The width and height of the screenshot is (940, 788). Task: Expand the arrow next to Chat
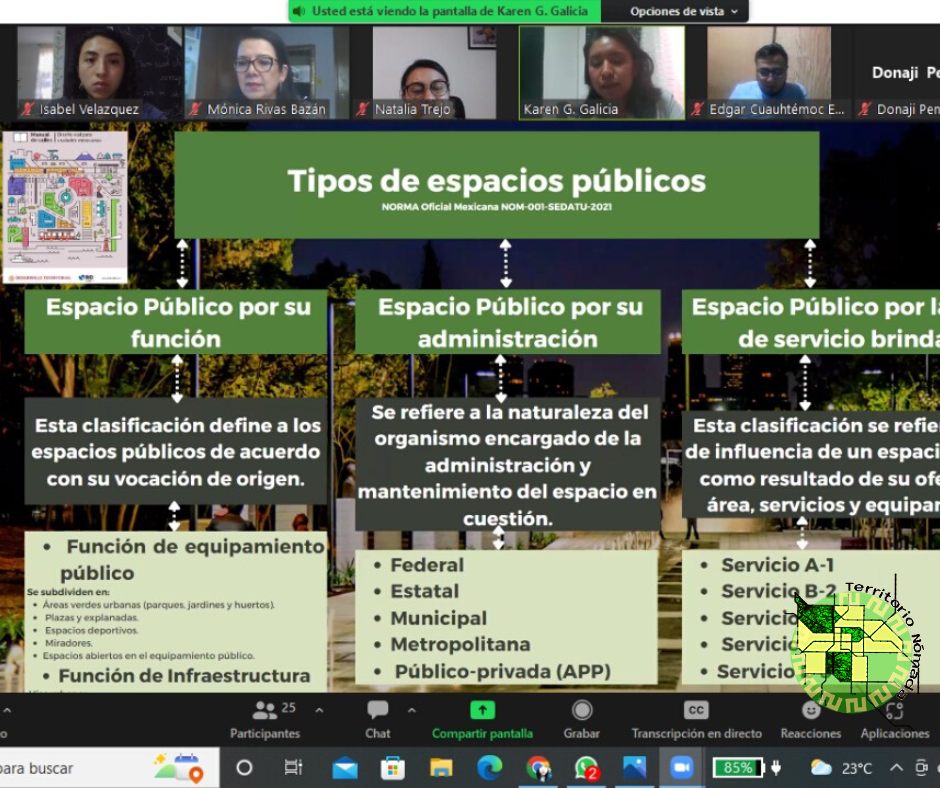(412, 710)
